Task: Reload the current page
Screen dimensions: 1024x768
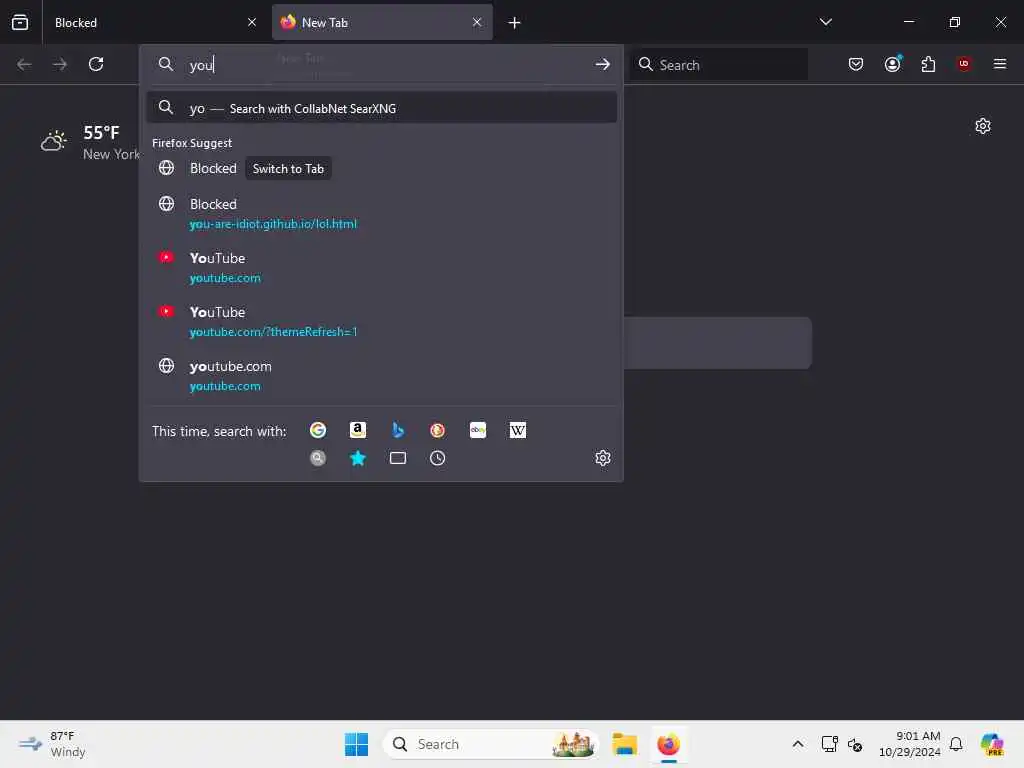Action: [96, 64]
